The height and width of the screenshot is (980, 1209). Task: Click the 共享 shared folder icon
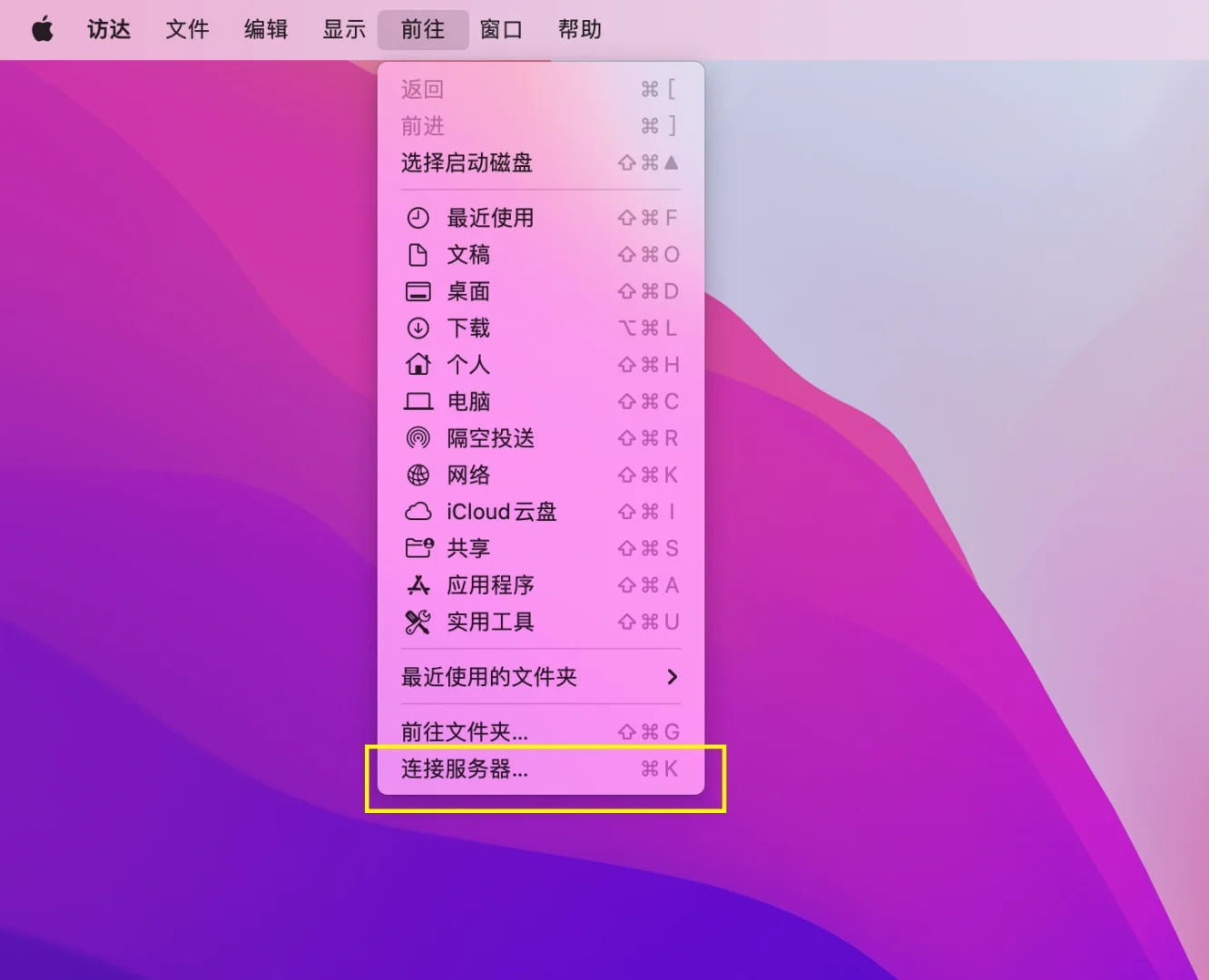418,548
